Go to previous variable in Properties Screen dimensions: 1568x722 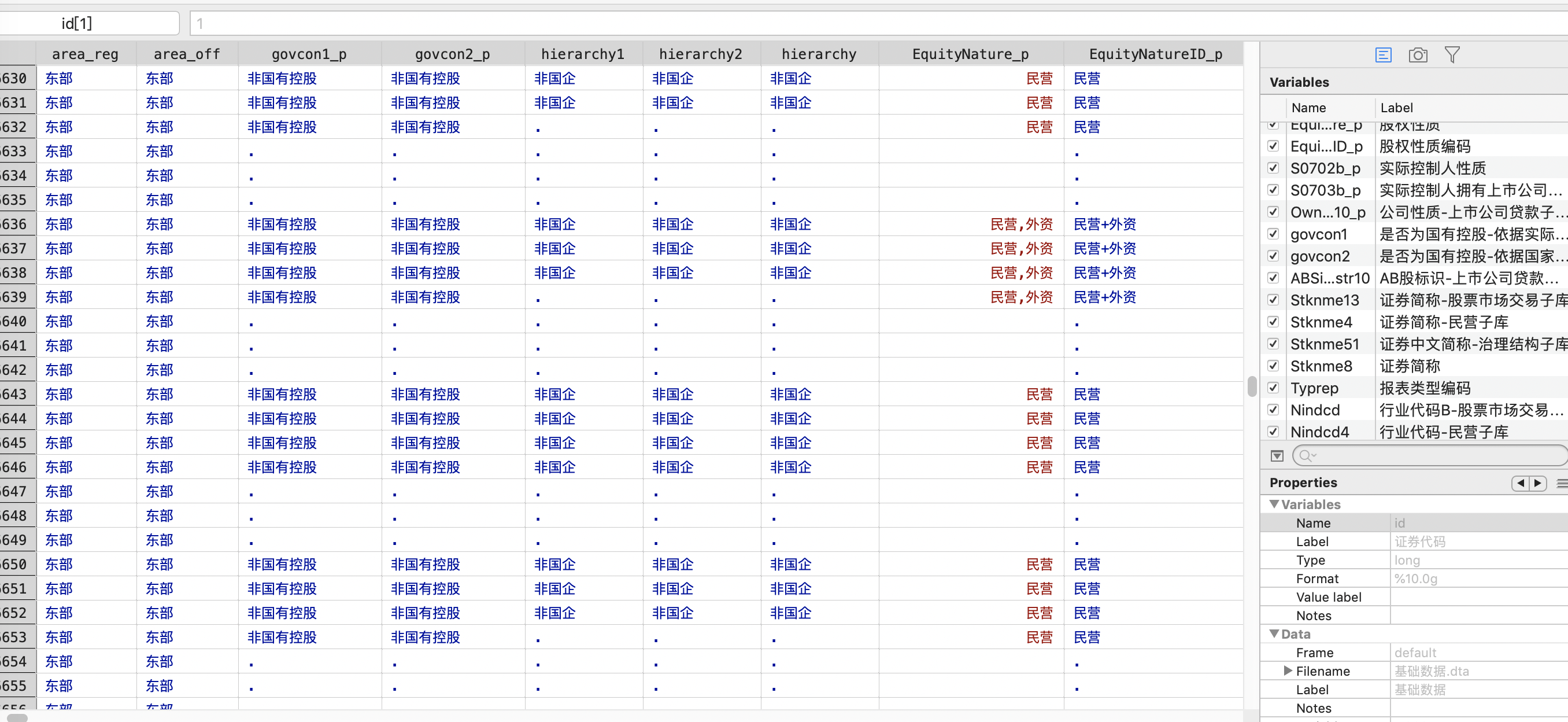[x=1521, y=482]
